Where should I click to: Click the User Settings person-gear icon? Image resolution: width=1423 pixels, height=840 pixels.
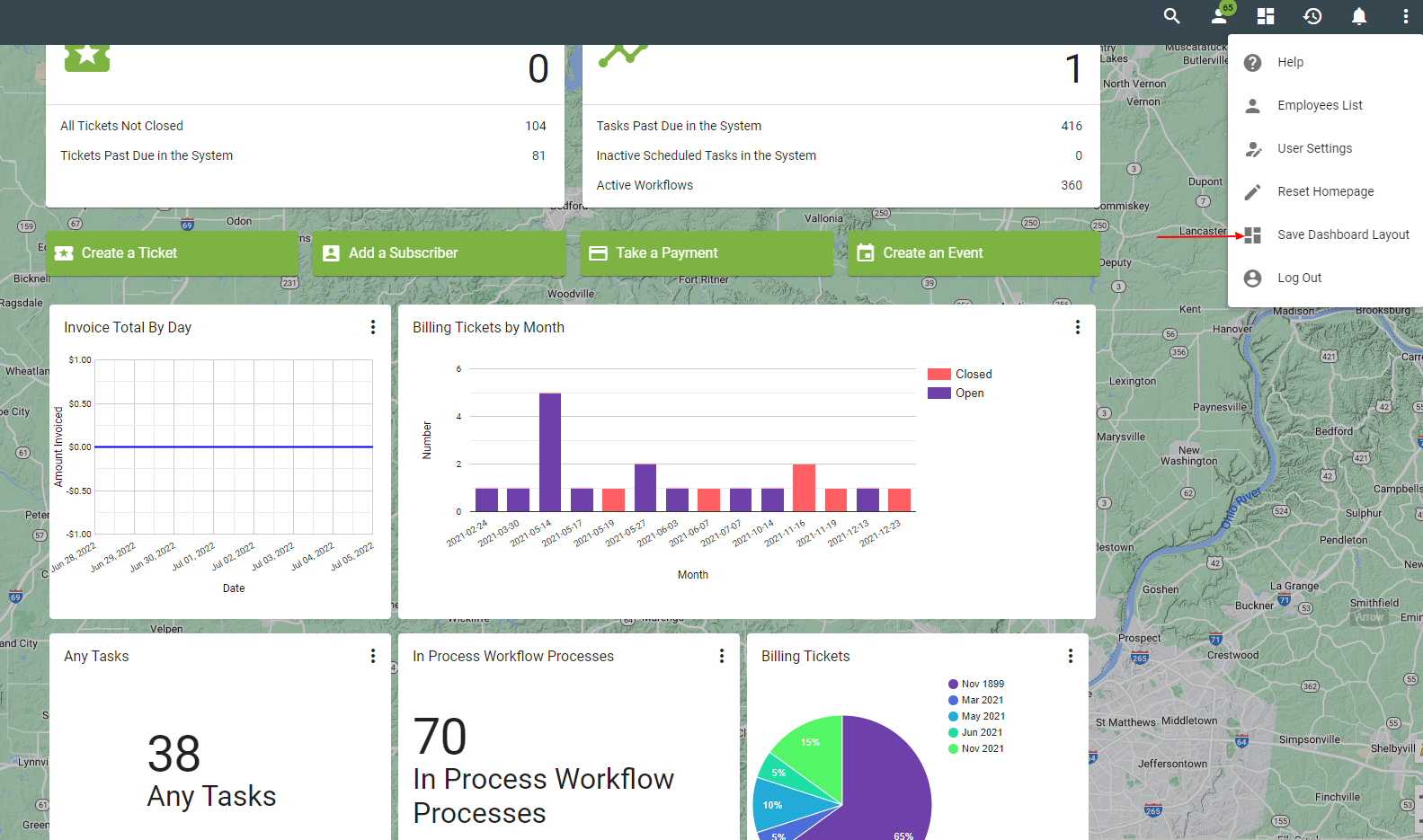(1253, 148)
